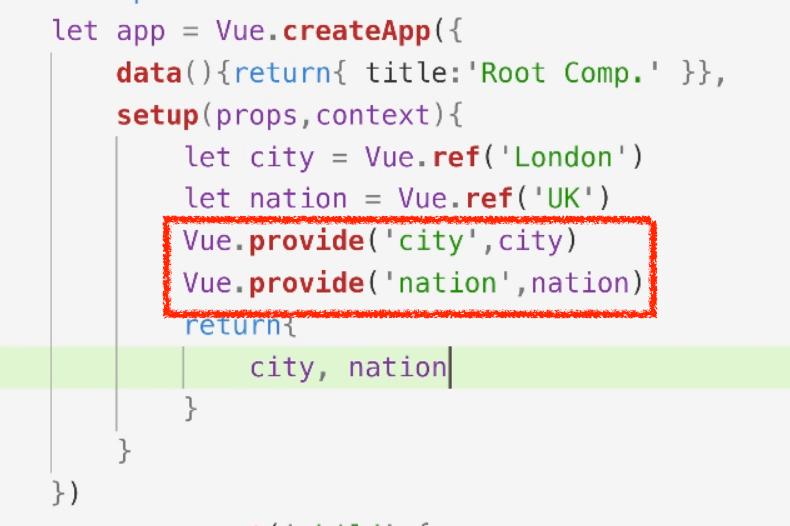Click the 'London' string literal
The image size is (790, 526).
pos(563,157)
